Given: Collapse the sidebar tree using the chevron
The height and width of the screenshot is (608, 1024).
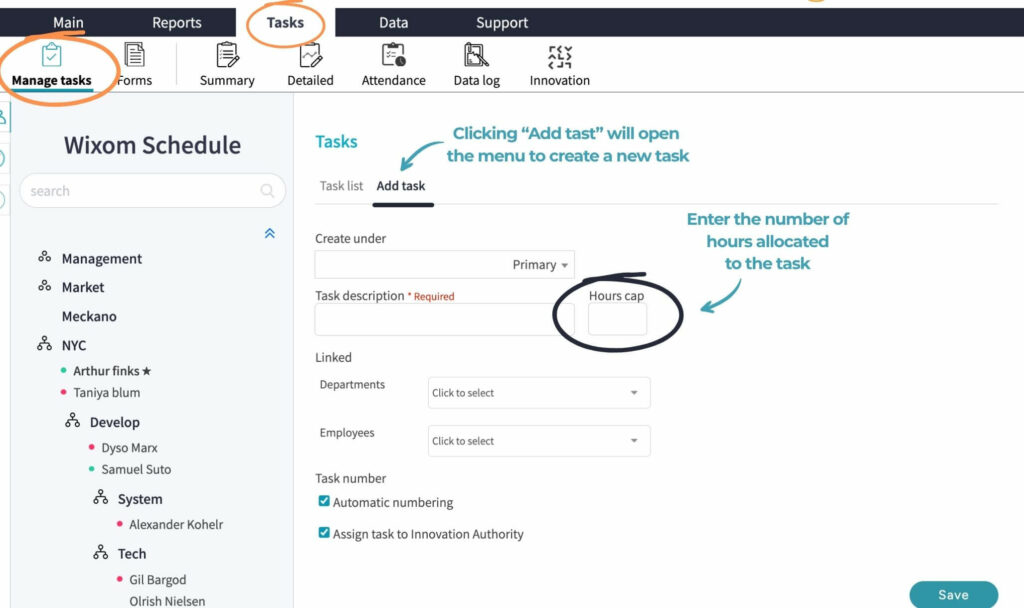Looking at the screenshot, I should click(x=268, y=233).
